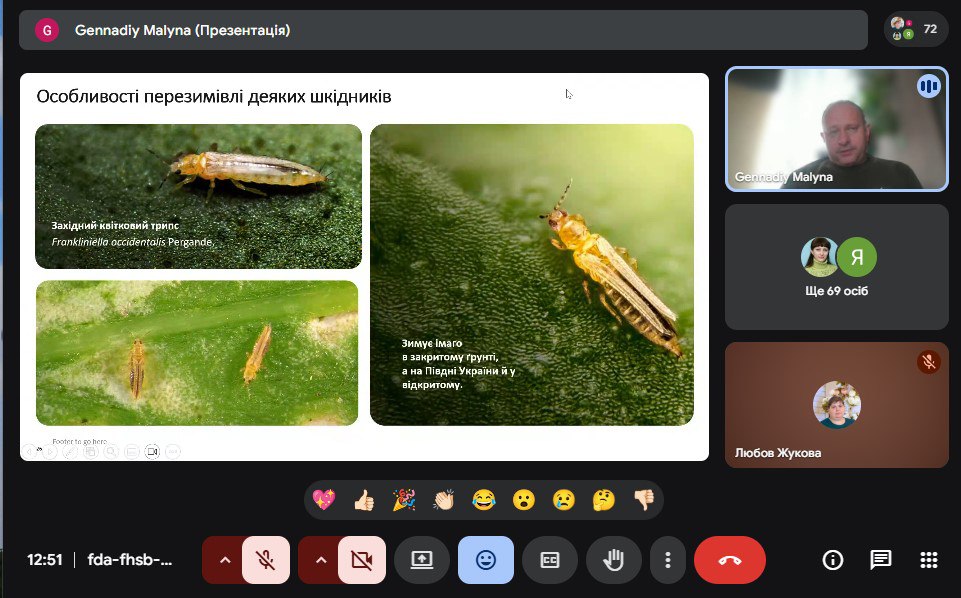Open the chat panel icon

pos(880,560)
